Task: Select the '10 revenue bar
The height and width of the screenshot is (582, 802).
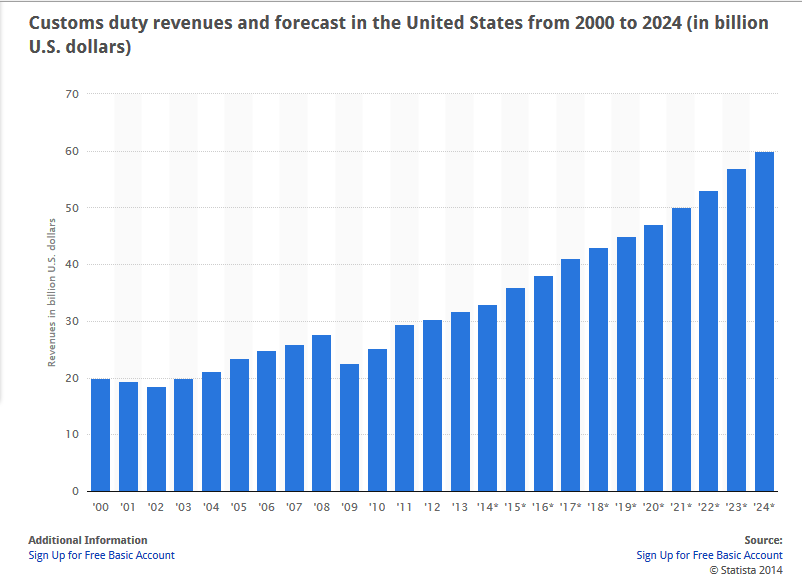Action: pos(377,420)
